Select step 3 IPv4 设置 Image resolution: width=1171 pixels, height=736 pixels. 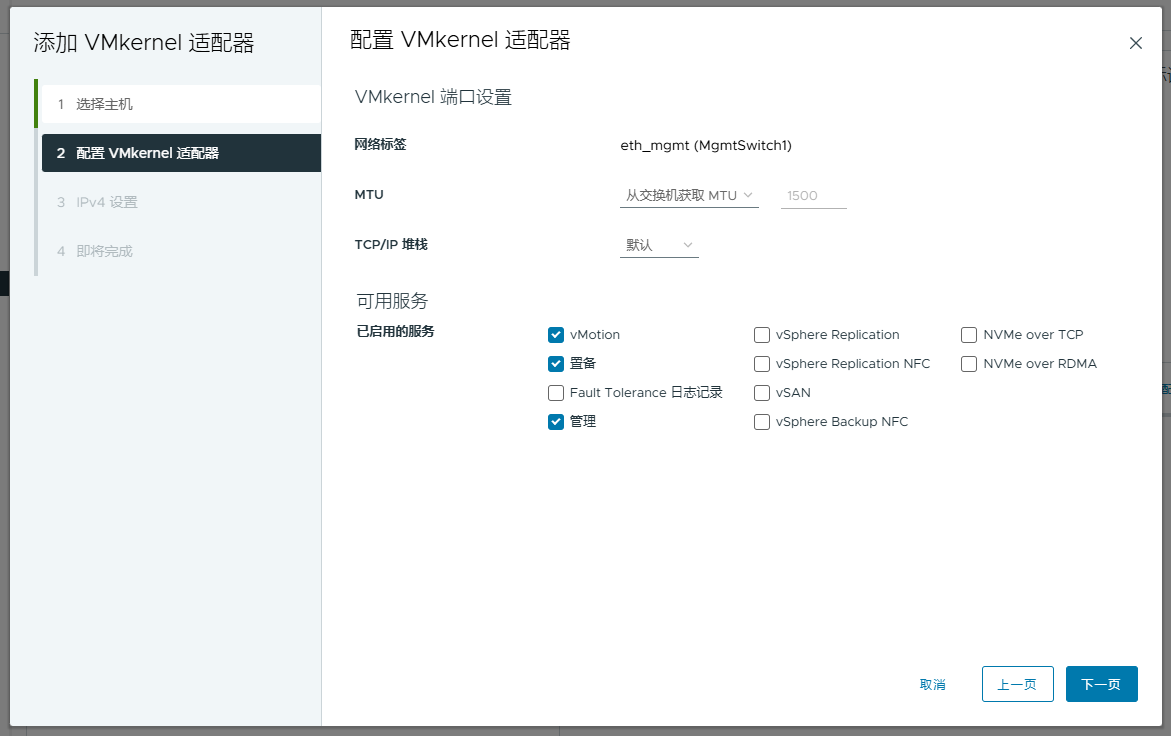pyautogui.click(x=179, y=202)
